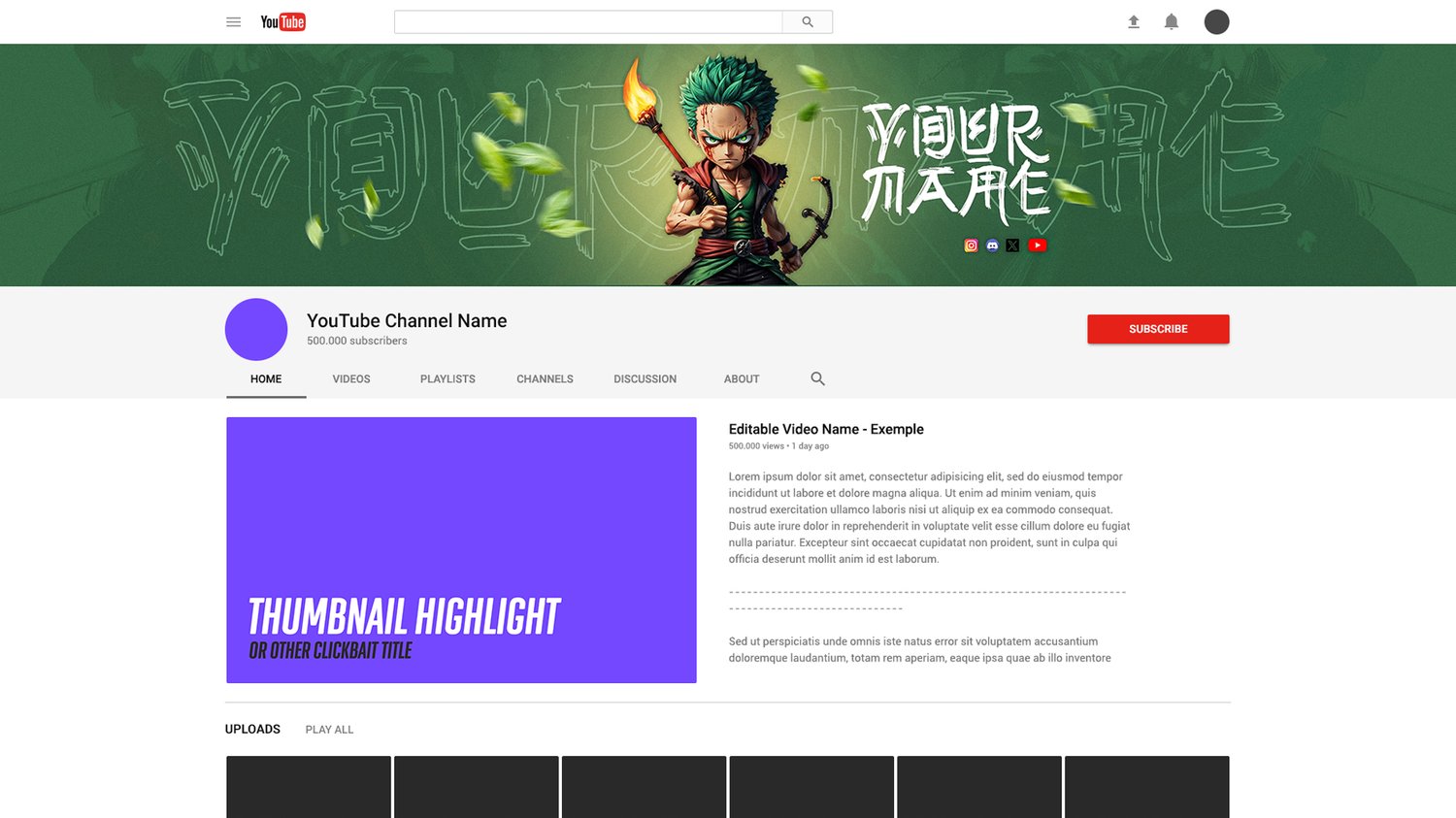Open the account avatar circle
1456x818 pixels.
point(1217,21)
